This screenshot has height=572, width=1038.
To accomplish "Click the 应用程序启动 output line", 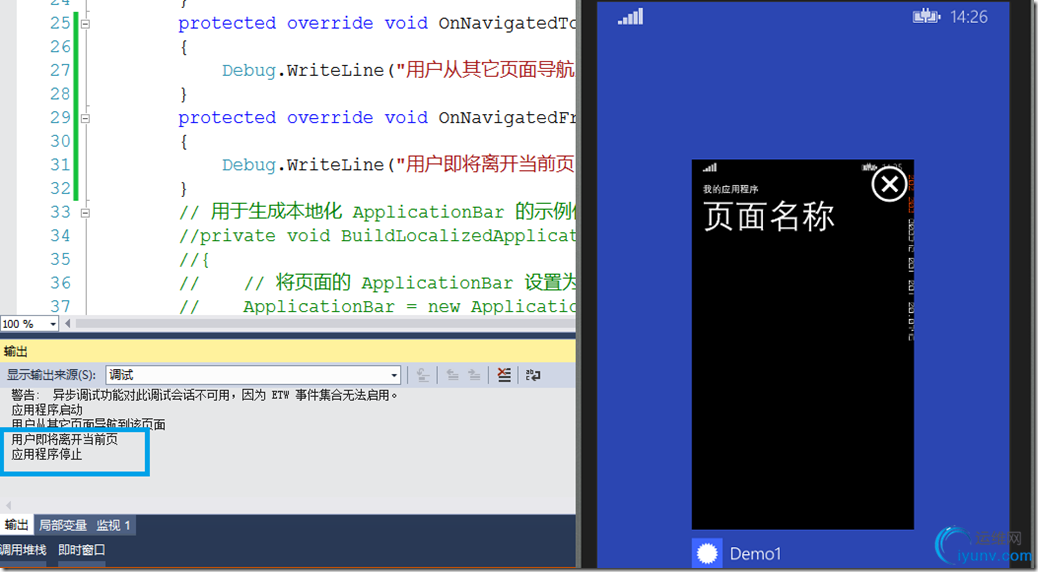I will (46, 410).
